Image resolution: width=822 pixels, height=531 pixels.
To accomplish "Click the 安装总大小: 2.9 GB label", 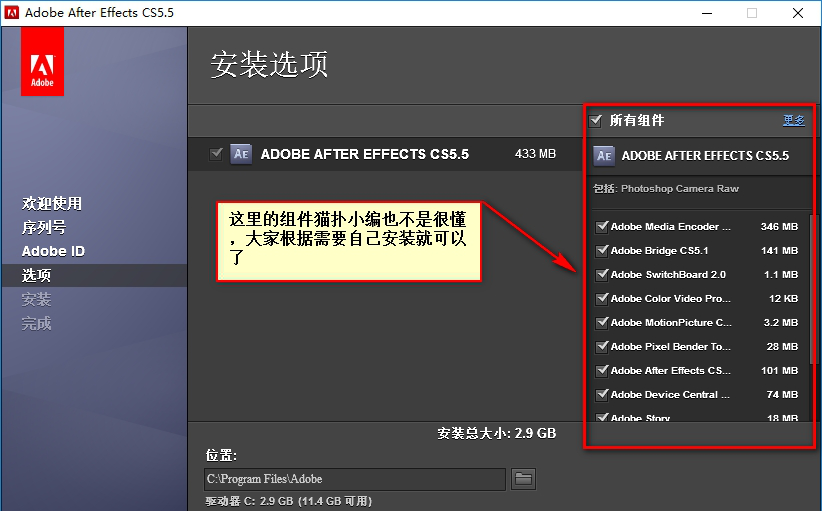I will pyautogui.click(x=496, y=434).
